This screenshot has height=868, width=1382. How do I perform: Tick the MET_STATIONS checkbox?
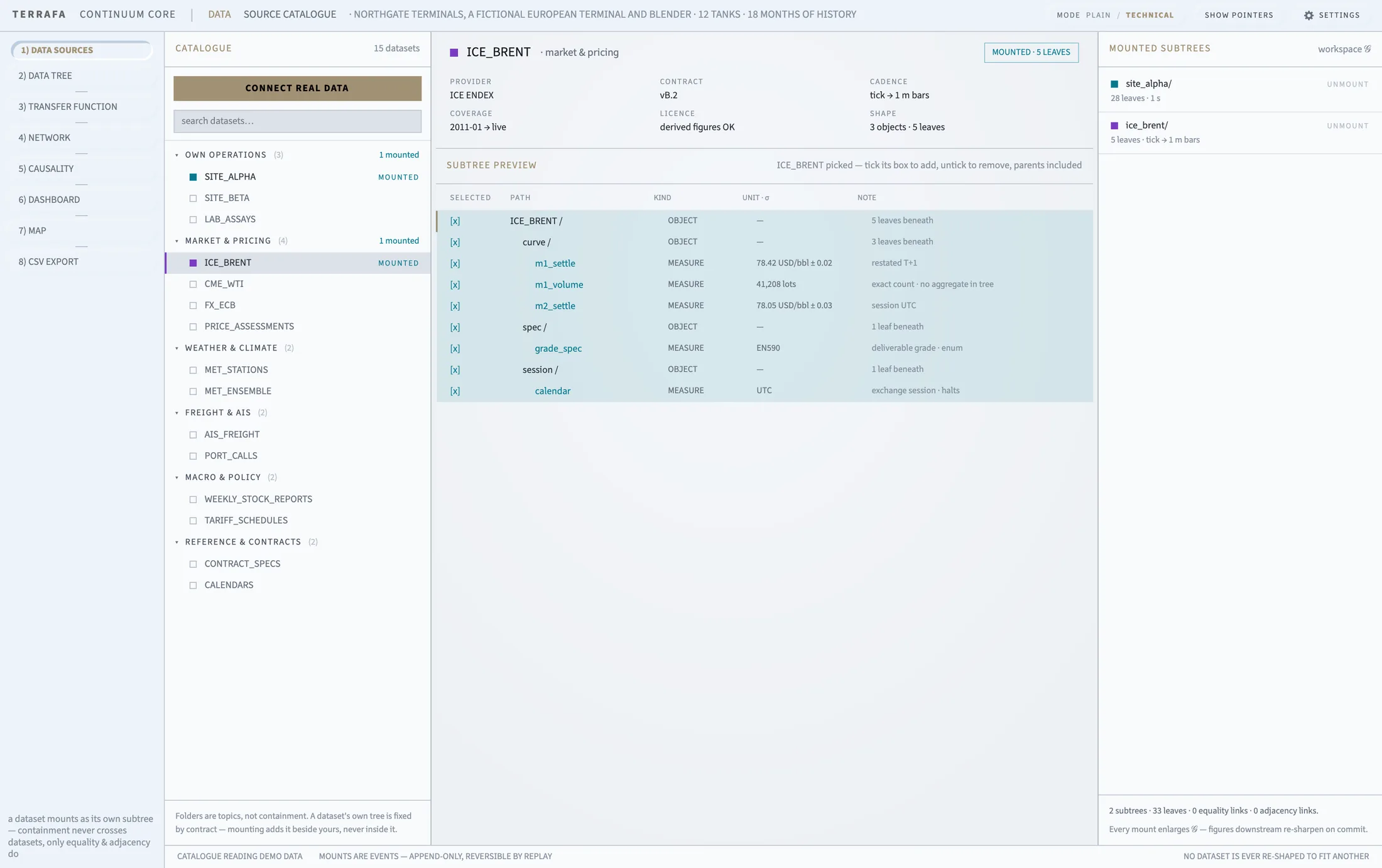pyautogui.click(x=193, y=371)
